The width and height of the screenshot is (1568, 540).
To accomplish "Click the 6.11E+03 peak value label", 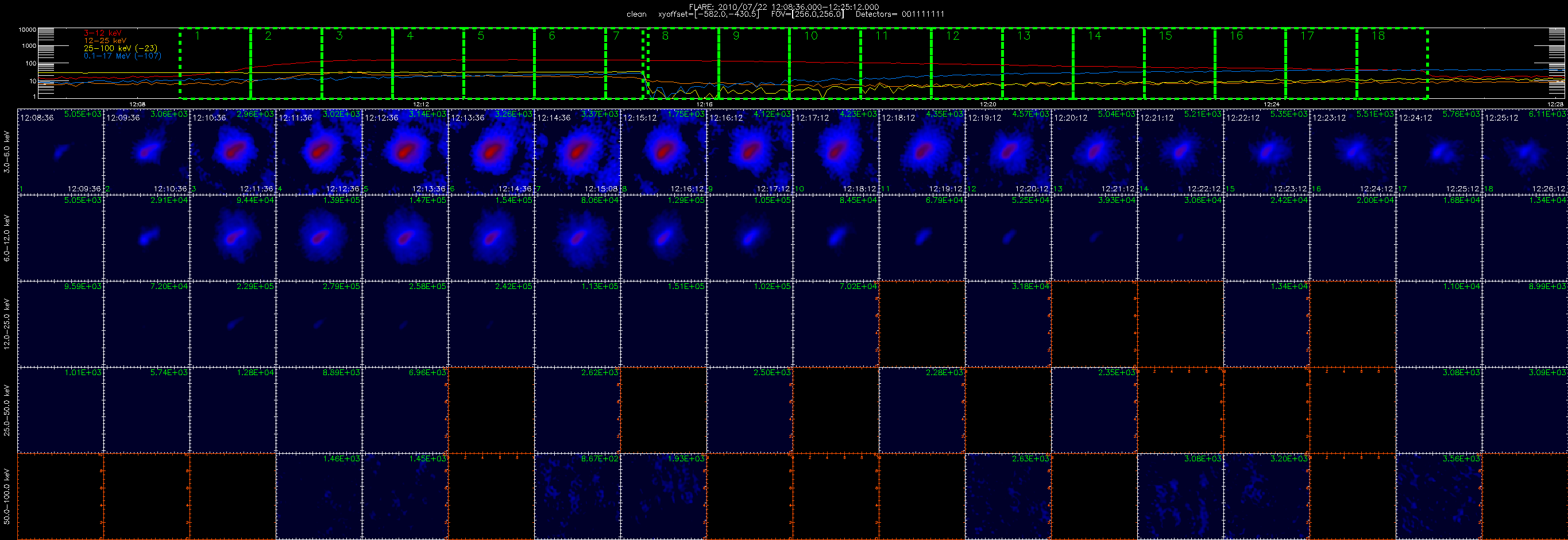I will click(1548, 114).
